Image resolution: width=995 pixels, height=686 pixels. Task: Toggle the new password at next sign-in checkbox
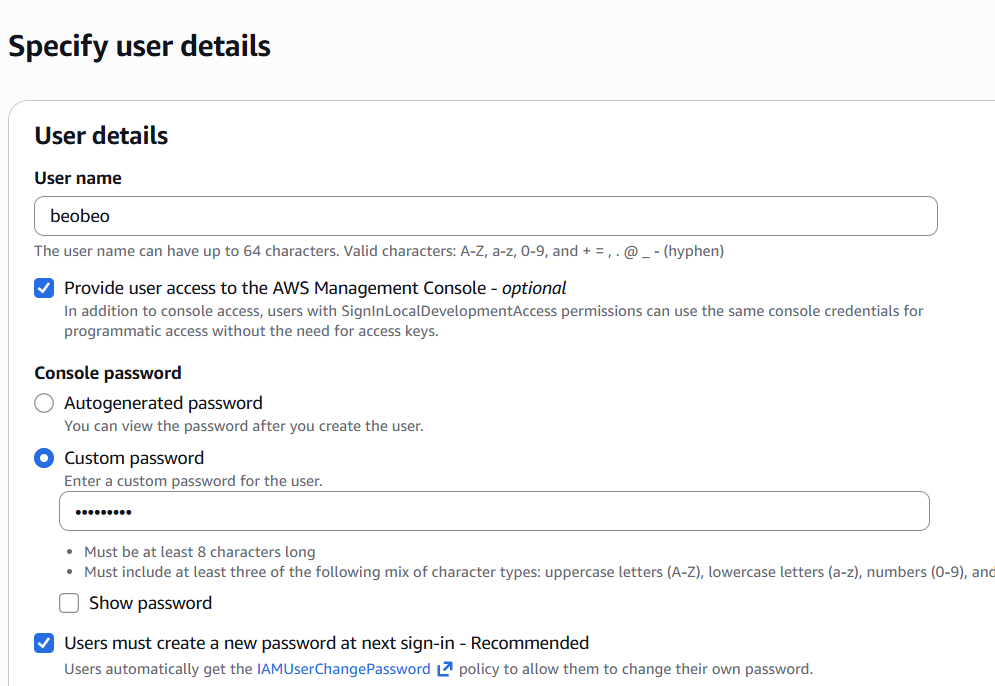pos(44,643)
